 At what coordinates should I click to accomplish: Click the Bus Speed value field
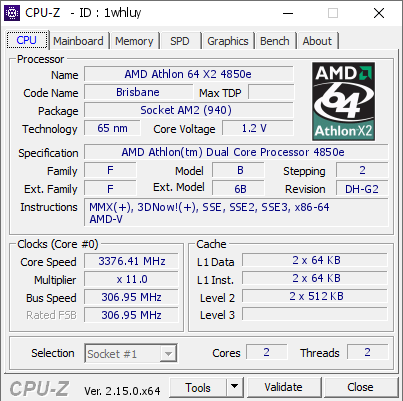point(131,297)
